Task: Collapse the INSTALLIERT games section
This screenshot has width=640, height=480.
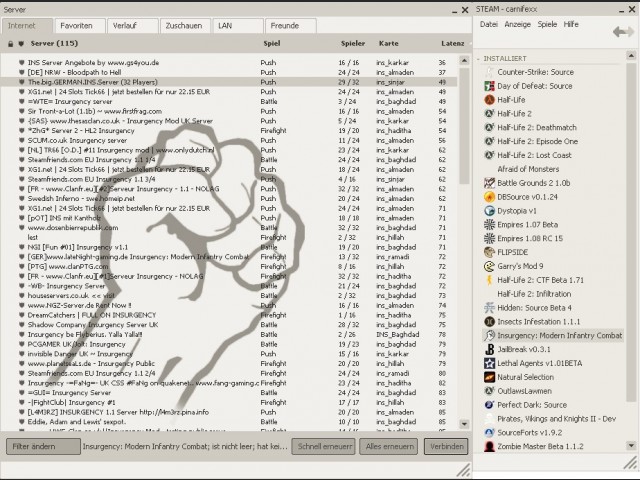Action: coord(479,59)
